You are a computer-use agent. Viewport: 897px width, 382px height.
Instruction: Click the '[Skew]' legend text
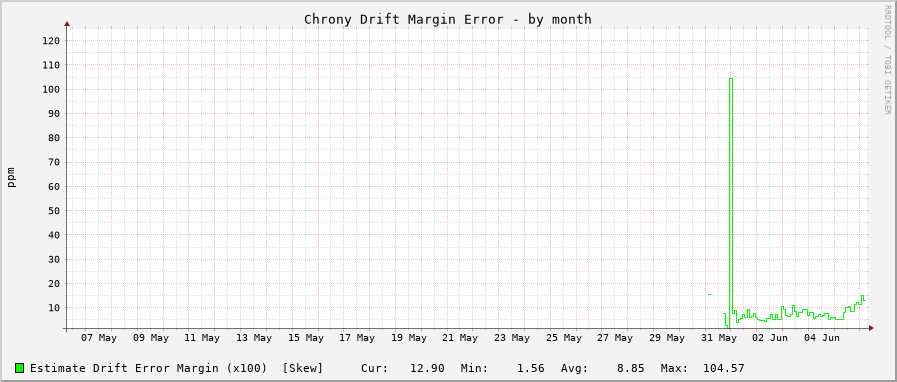pyautogui.click(x=303, y=368)
